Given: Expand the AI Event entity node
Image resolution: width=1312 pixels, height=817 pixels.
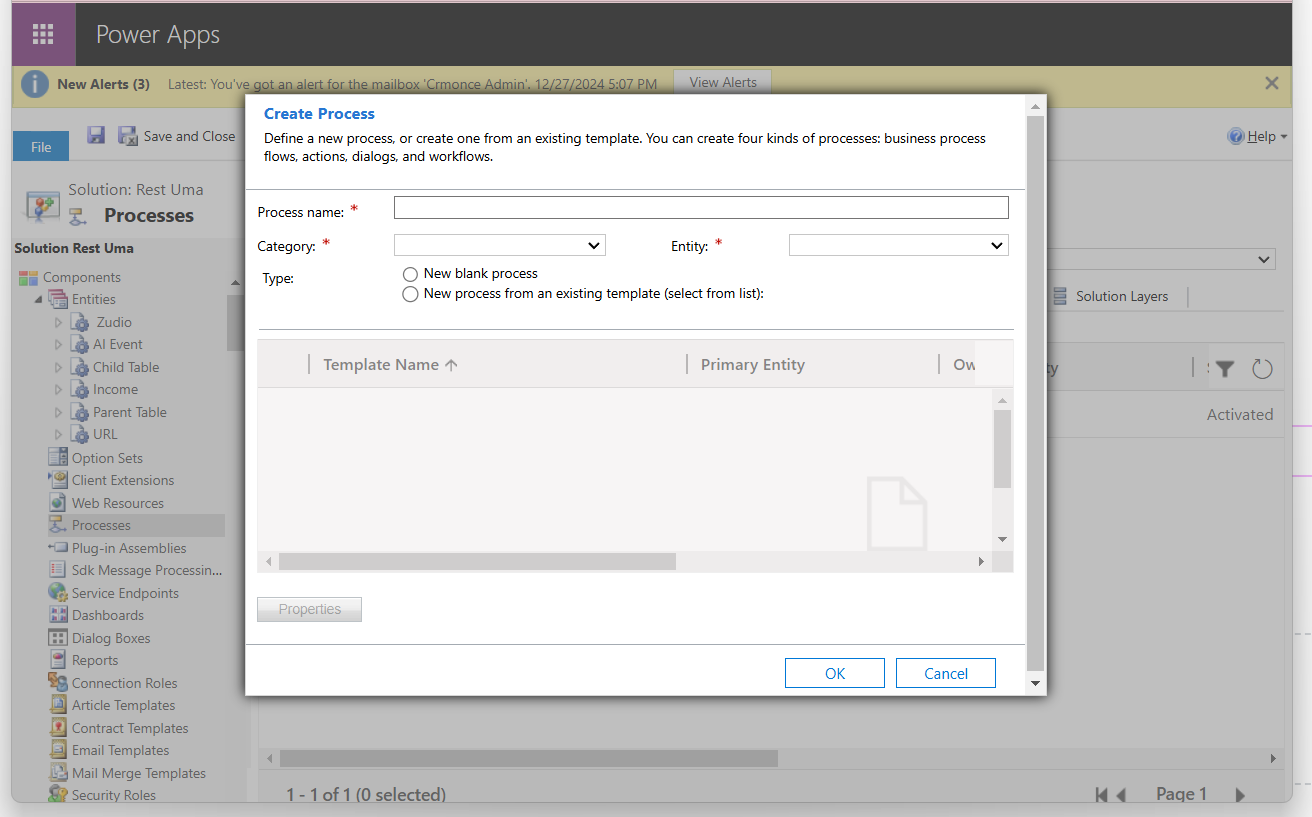Looking at the screenshot, I should coord(59,344).
